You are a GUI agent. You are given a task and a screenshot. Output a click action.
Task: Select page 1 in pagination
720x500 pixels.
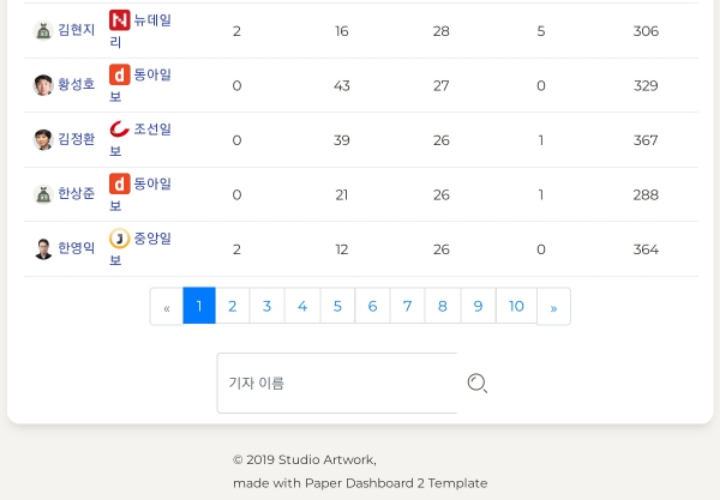(x=199, y=306)
